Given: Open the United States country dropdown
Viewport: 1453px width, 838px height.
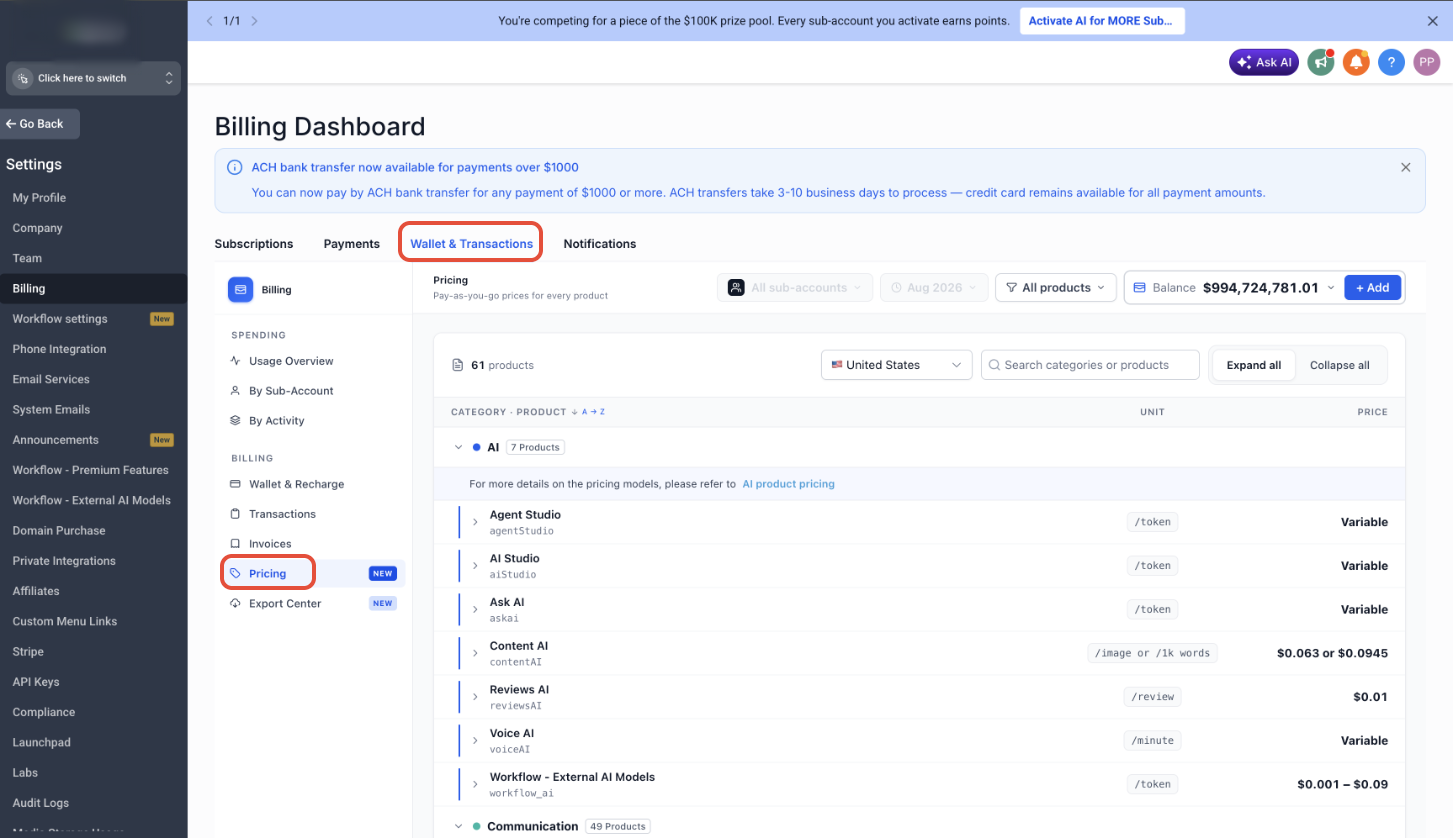Looking at the screenshot, I should [x=897, y=365].
